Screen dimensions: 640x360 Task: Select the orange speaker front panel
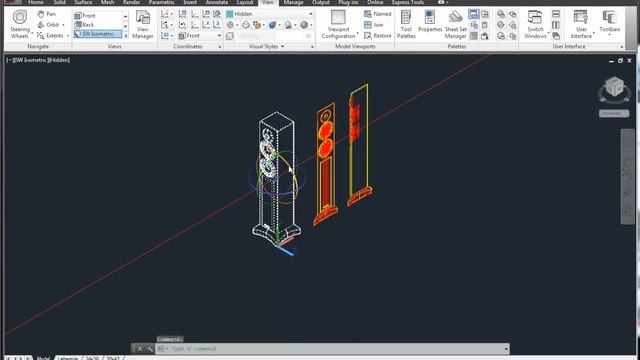click(x=325, y=163)
